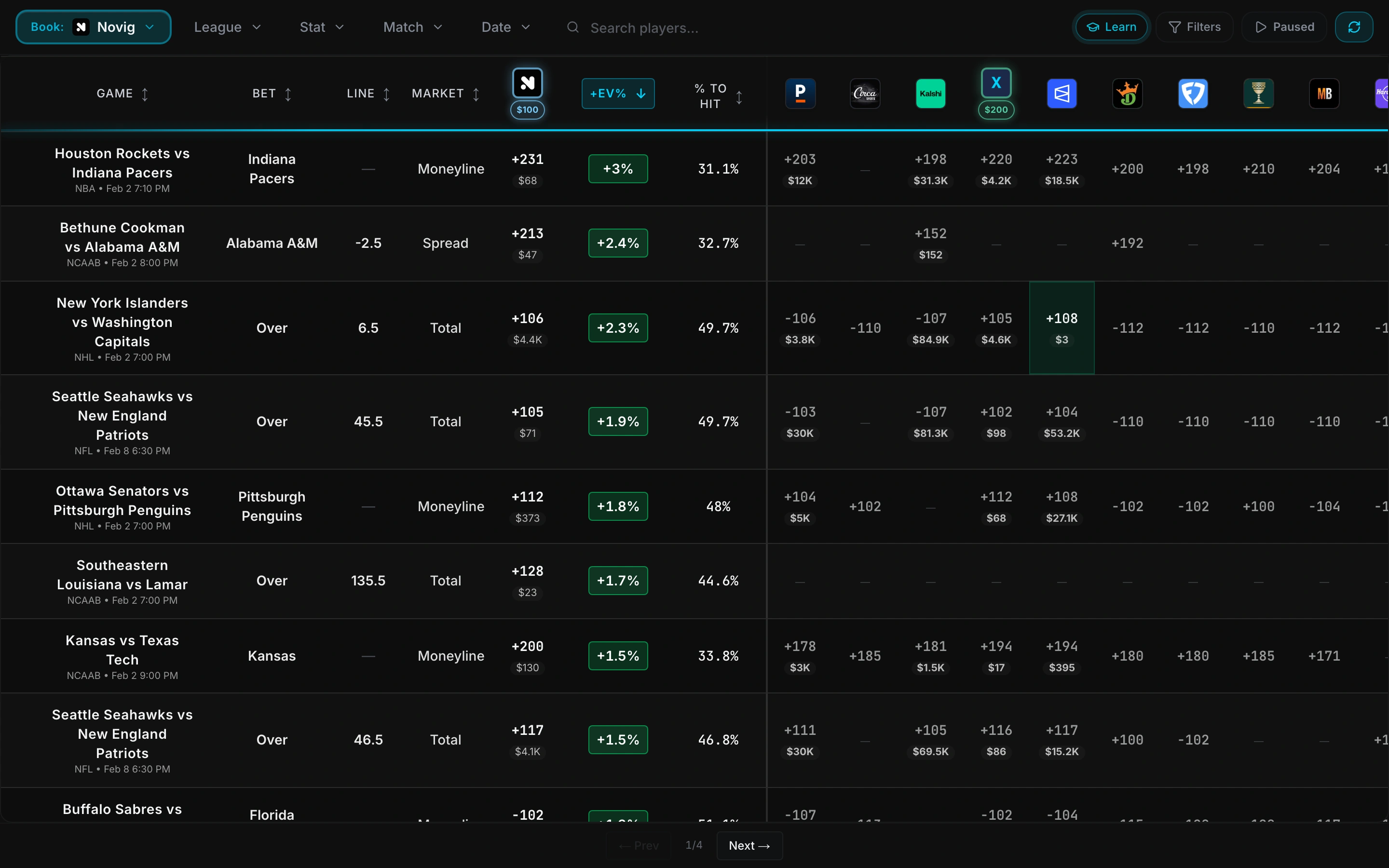Click the Circa Sports column icon
The height and width of the screenshot is (868, 1389).
865,93
